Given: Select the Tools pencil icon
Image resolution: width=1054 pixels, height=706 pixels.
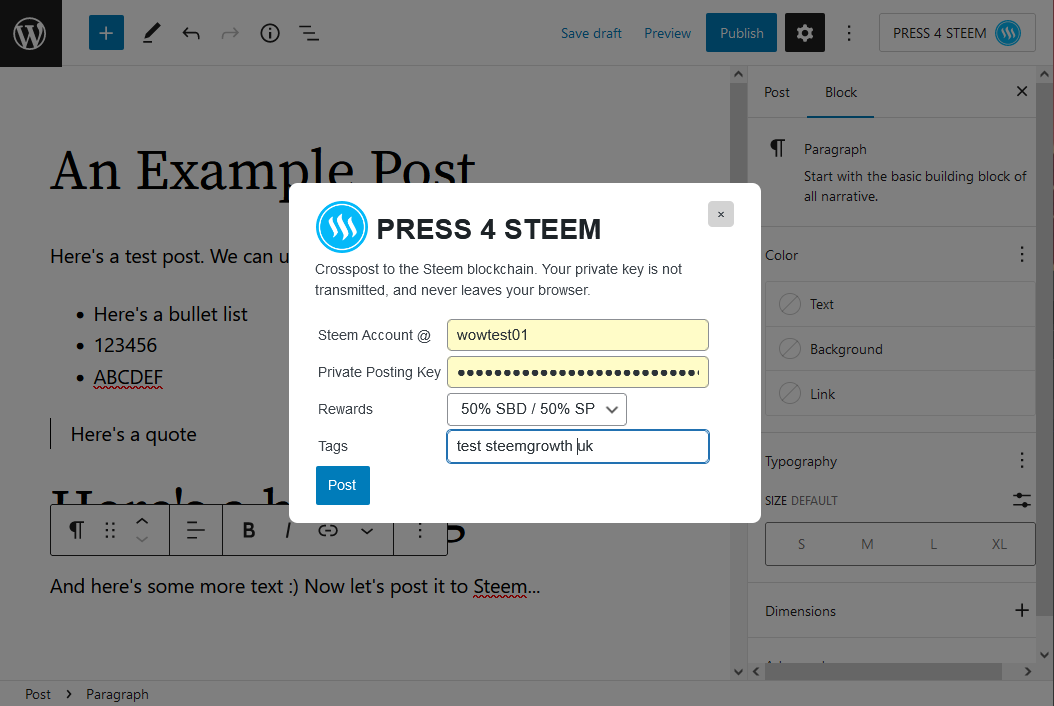Looking at the screenshot, I should 152,33.
